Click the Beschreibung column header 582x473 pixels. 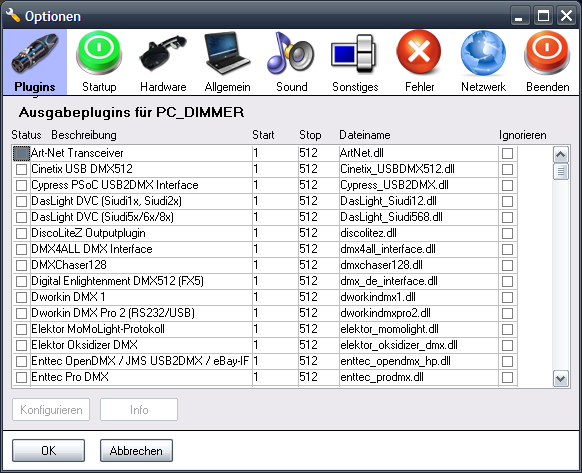pyautogui.click(x=84, y=135)
